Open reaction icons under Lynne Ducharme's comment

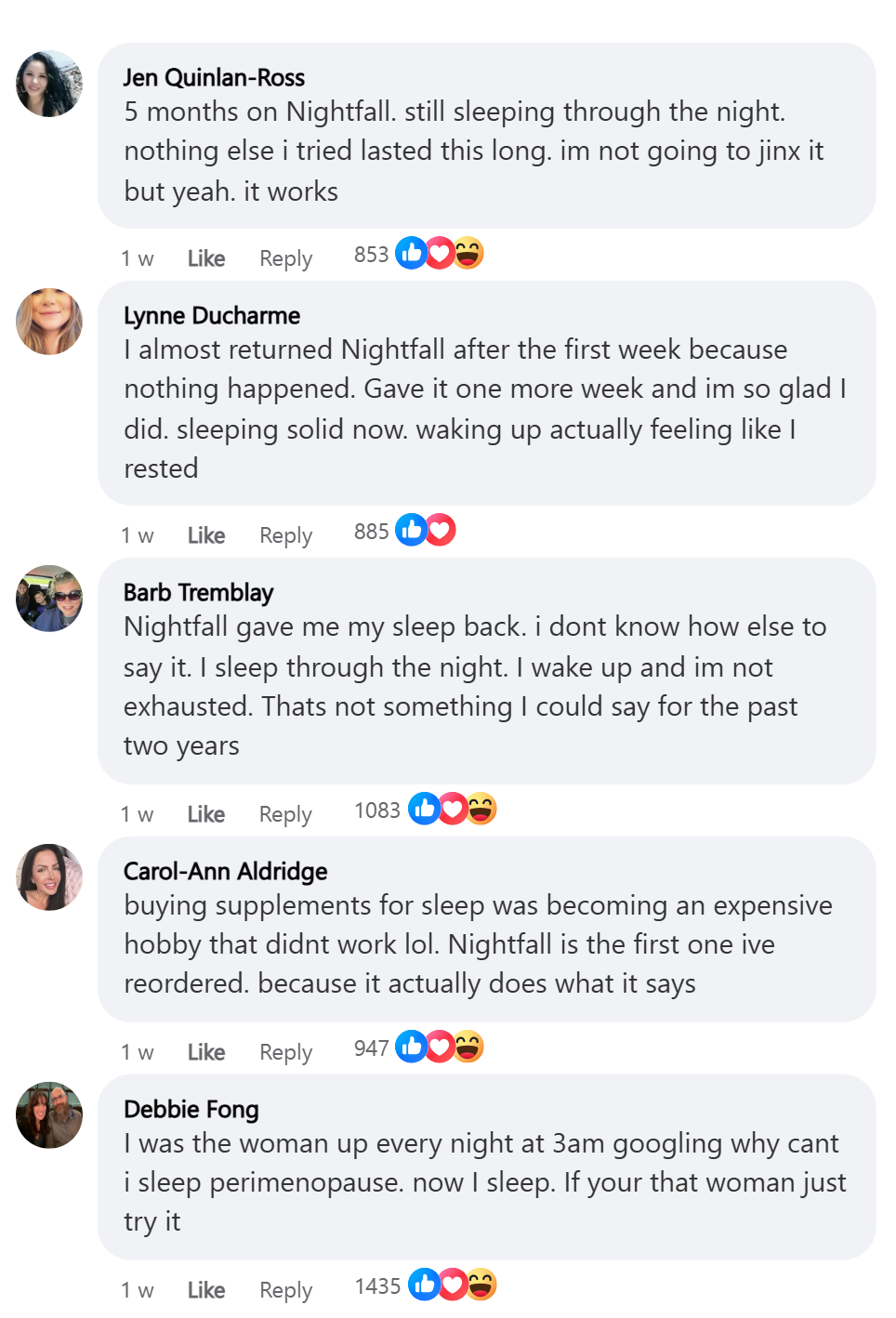[x=426, y=530]
